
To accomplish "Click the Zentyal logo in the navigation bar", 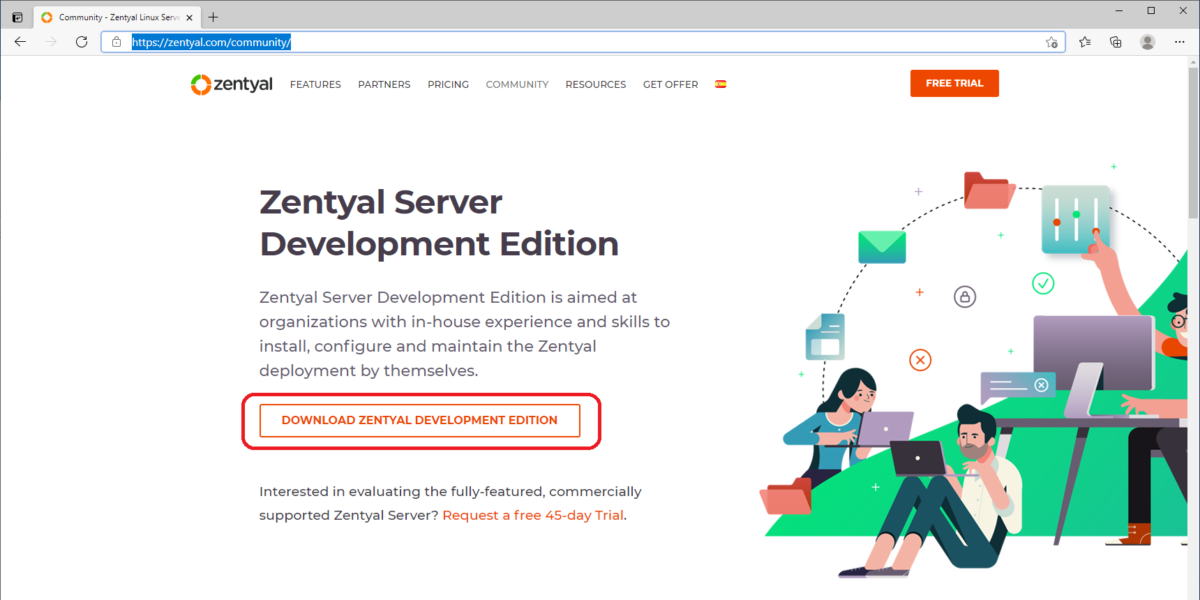I will pos(231,84).
